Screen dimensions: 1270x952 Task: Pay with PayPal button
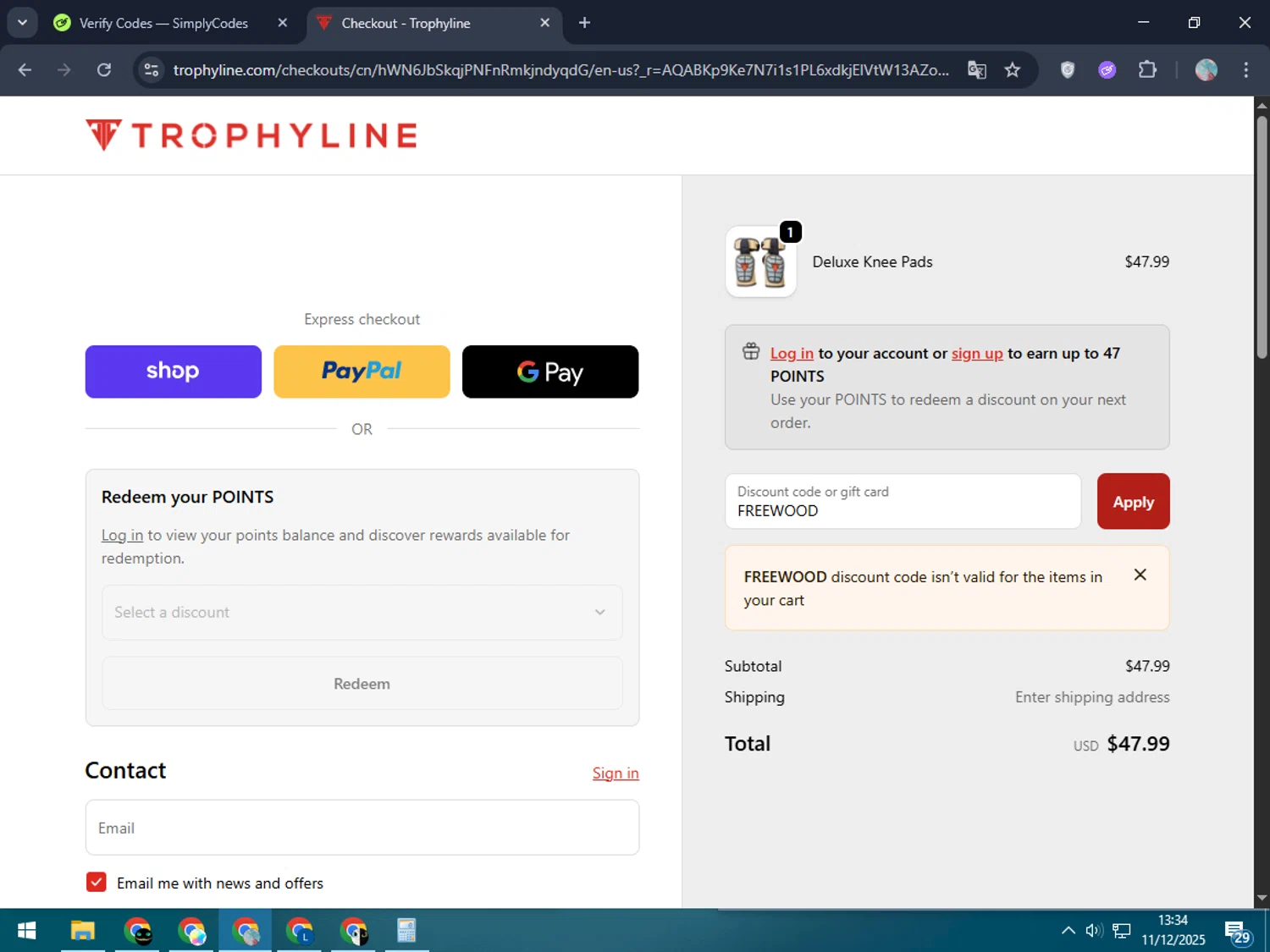[x=362, y=371]
